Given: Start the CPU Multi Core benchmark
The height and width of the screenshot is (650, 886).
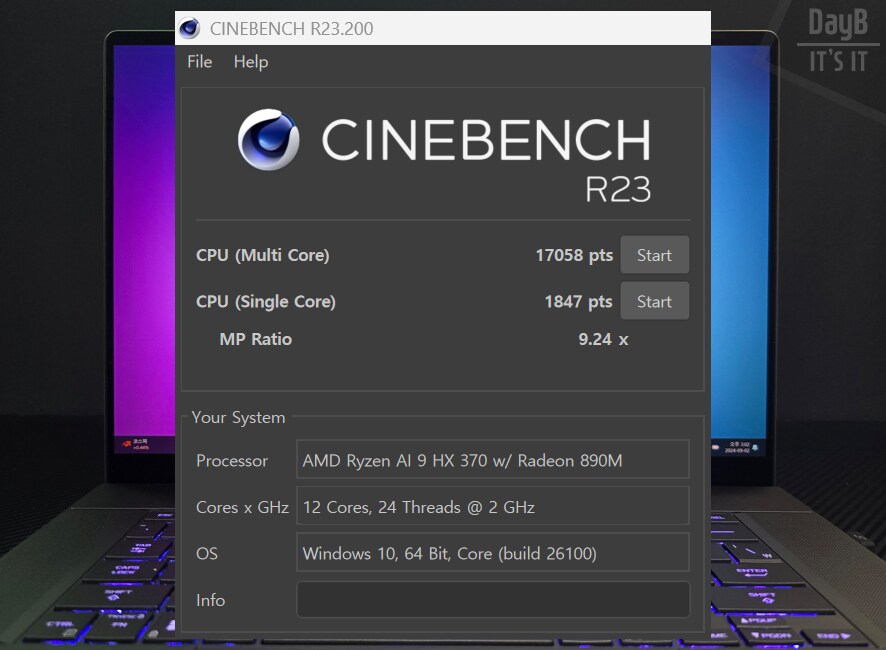Looking at the screenshot, I should coord(655,255).
